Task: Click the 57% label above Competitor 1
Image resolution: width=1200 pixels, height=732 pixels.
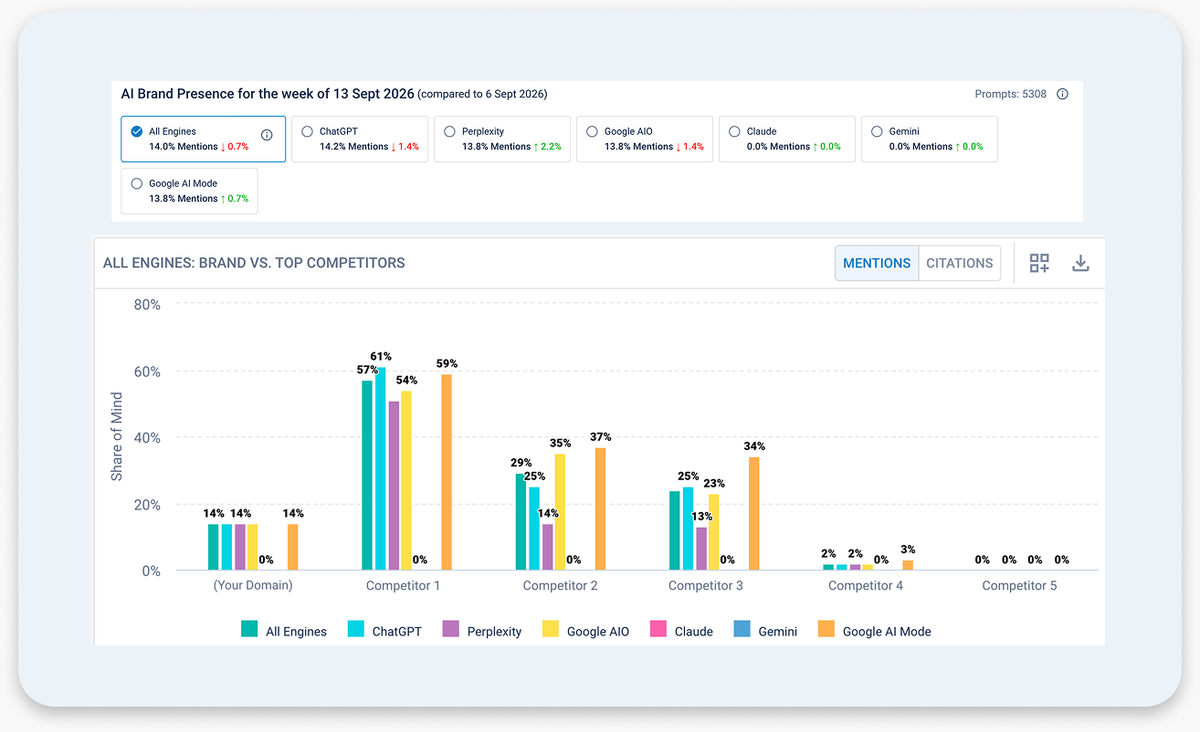Action: [x=367, y=370]
